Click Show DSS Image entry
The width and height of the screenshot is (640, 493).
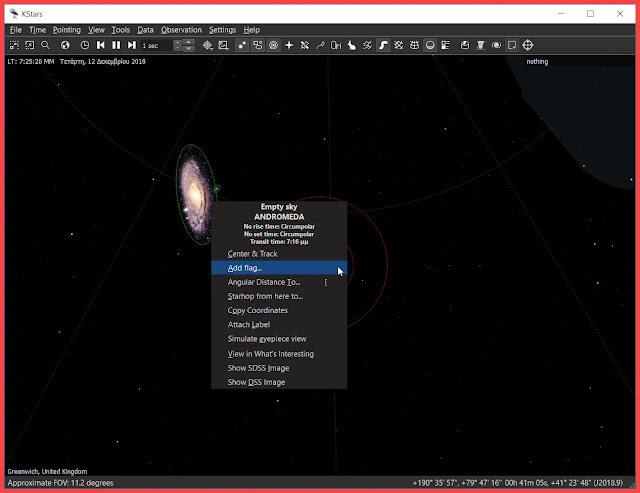(279, 382)
